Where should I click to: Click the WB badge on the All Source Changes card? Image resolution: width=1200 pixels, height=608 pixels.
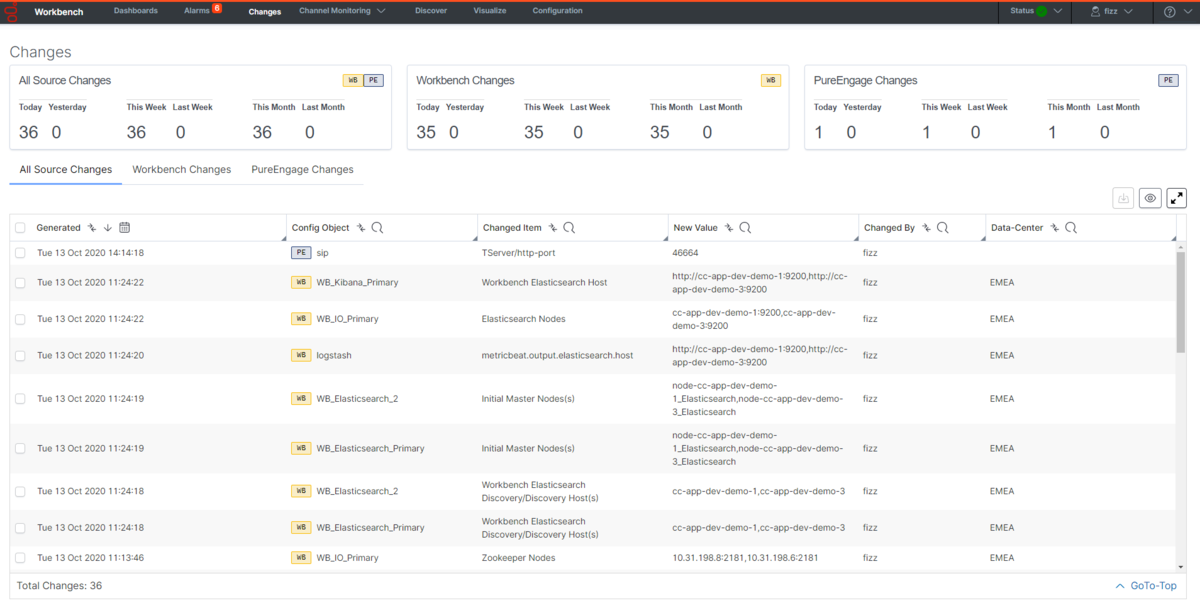tap(352, 80)
